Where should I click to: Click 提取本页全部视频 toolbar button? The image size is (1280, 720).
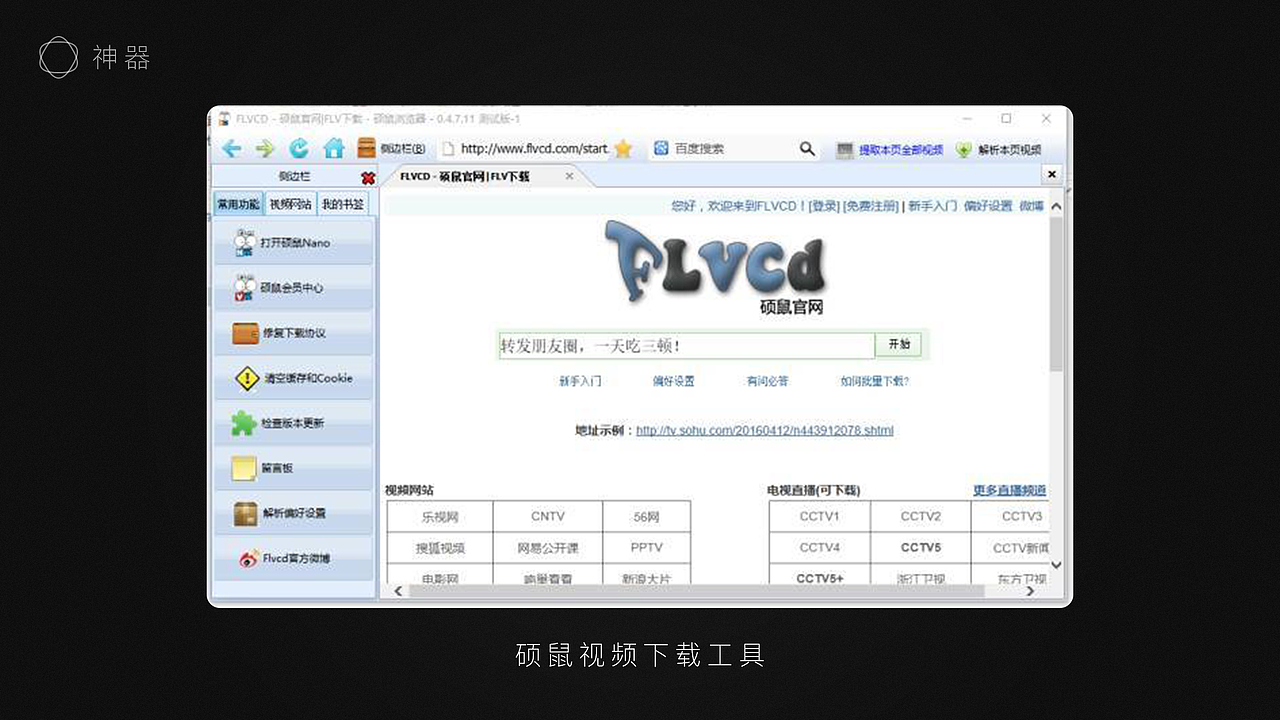coord(890,150)
